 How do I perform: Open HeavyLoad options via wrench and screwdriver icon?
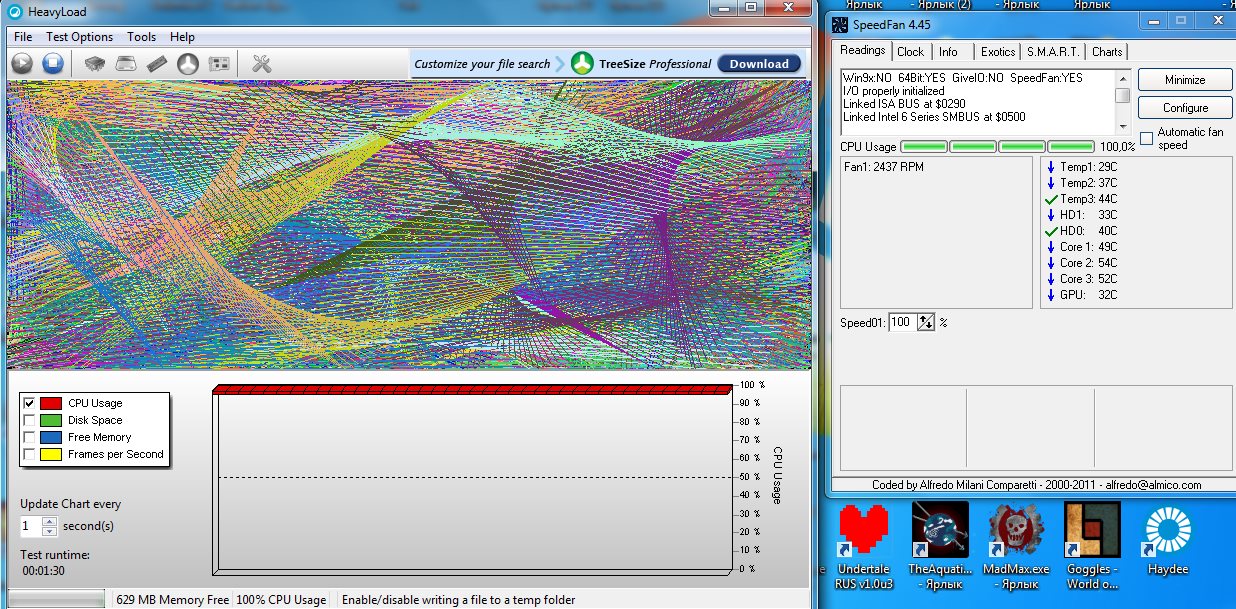tap(262, 64)
